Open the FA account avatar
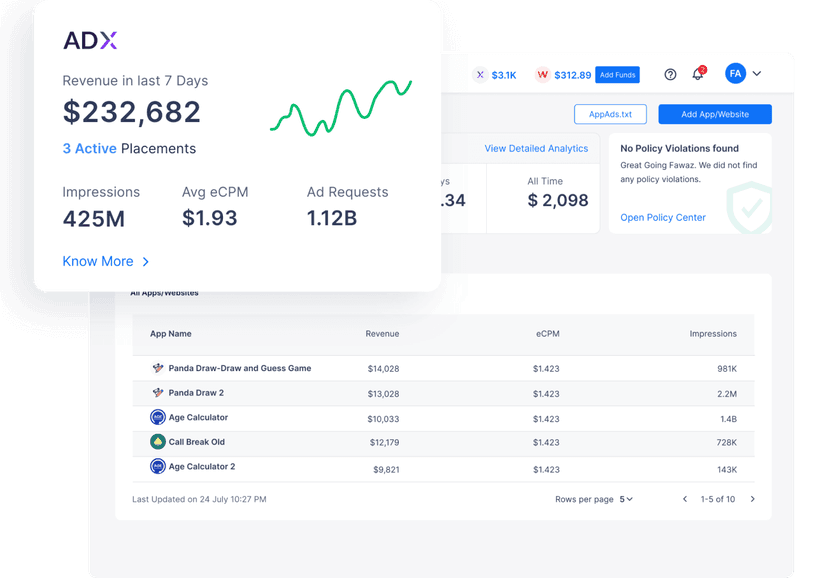 click(x=735, y=73)
